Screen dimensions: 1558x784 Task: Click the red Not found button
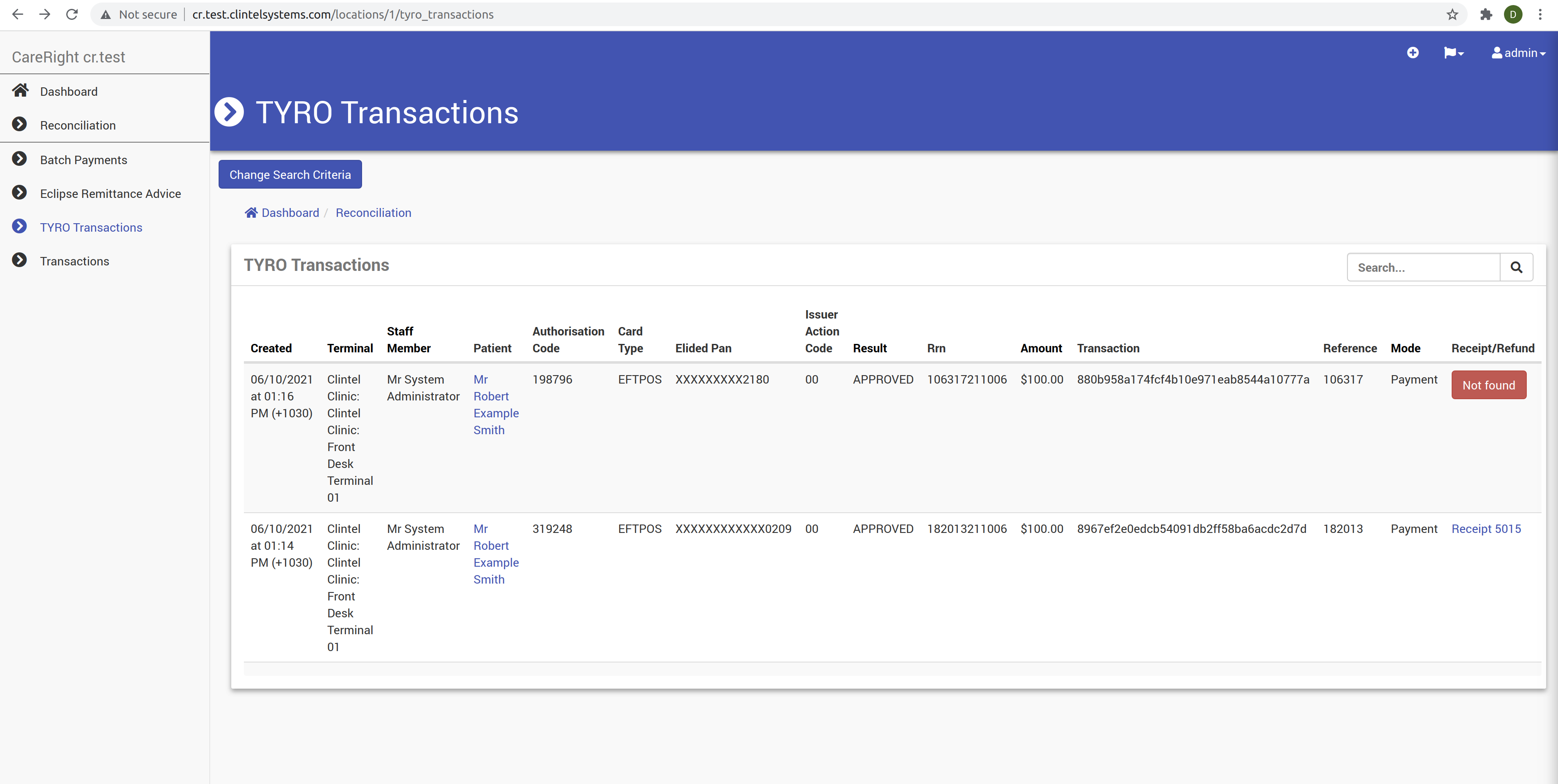pos(1488,385)
